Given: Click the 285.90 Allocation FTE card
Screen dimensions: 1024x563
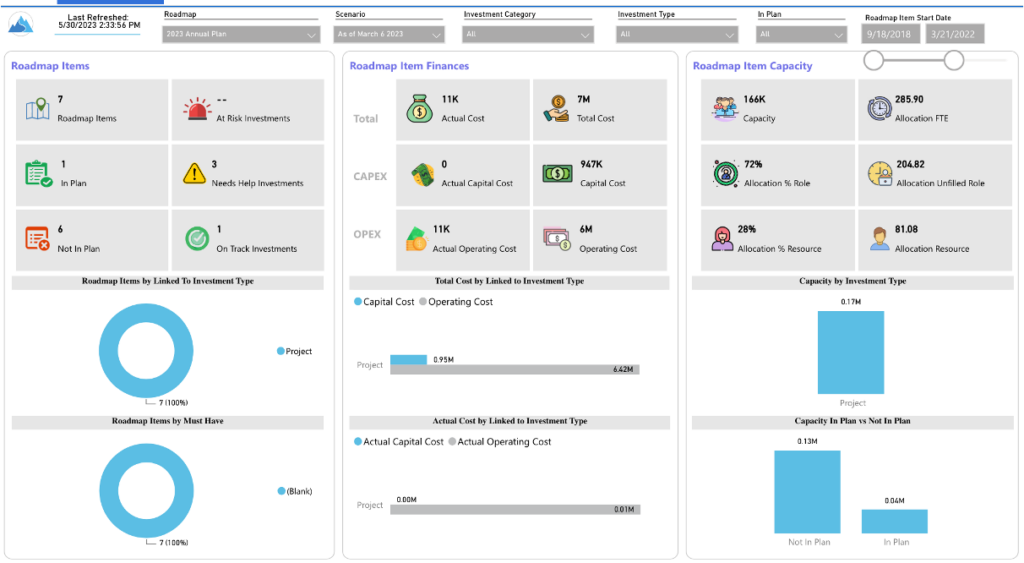Looking at the screenshot, I should click(x=935, y=110).
